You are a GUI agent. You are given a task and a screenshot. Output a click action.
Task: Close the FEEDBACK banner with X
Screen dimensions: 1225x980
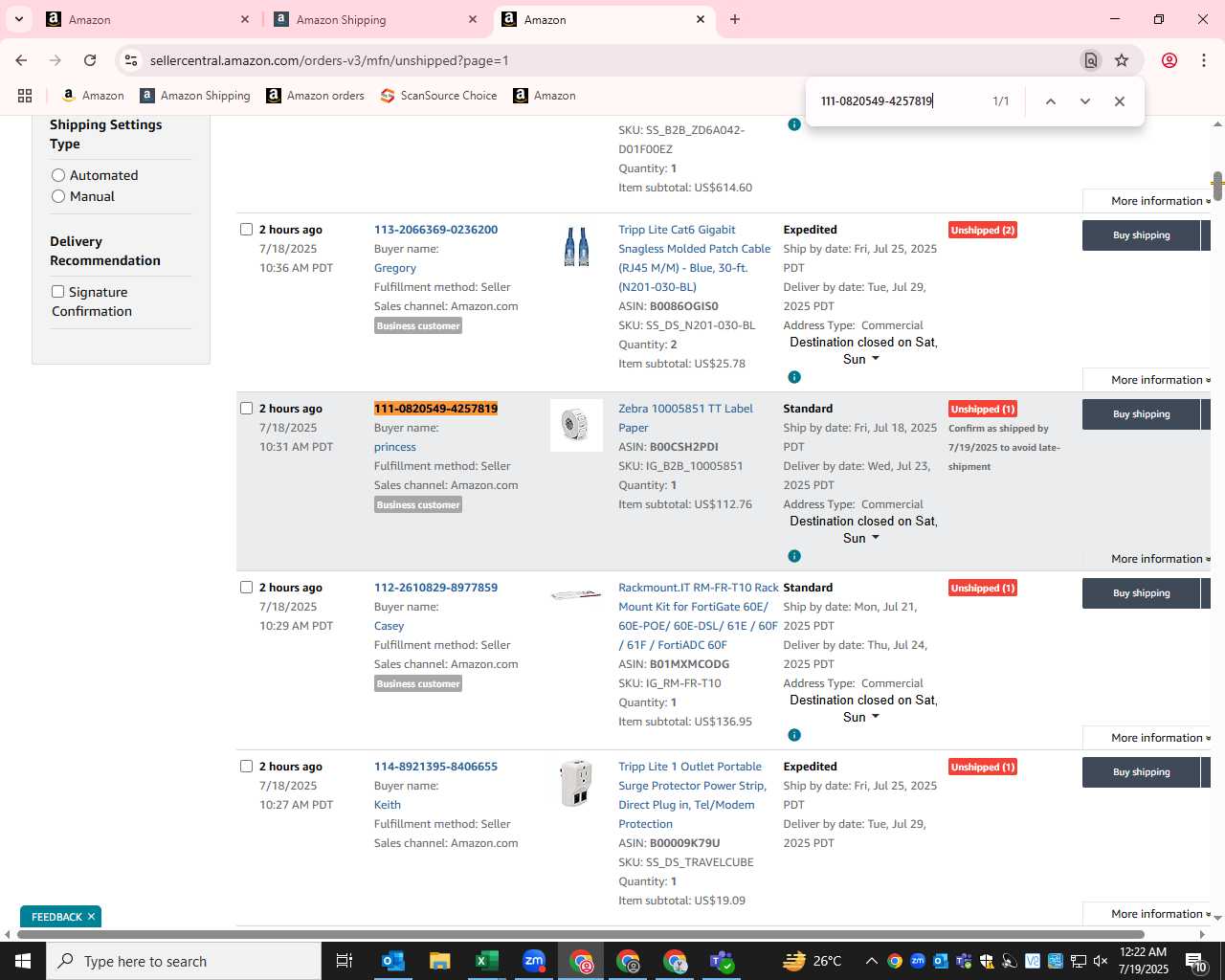(x=91, y=917)
